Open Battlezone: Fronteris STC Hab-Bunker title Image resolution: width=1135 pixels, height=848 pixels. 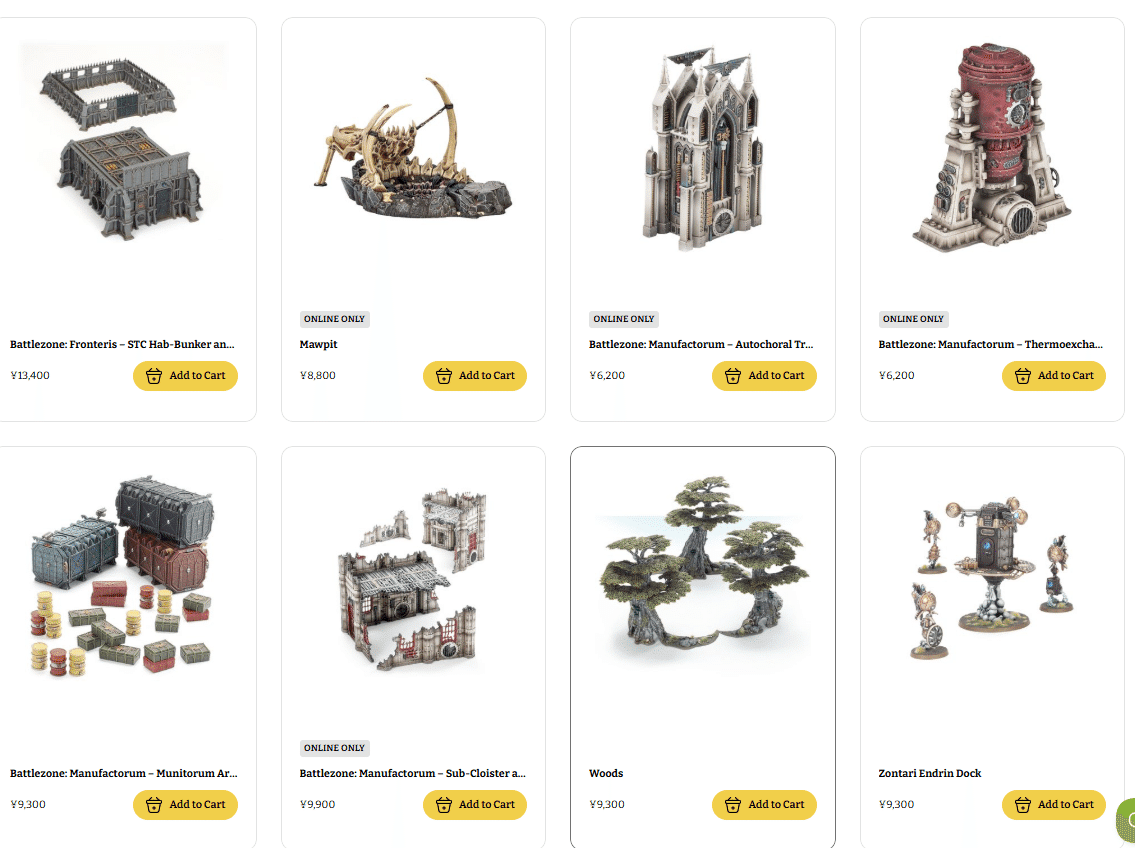122,344
